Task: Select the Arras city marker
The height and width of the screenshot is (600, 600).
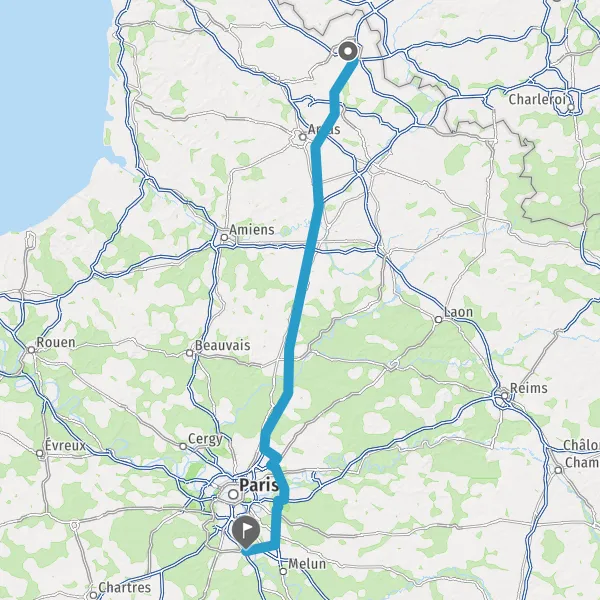Action: tap(303, 137)
